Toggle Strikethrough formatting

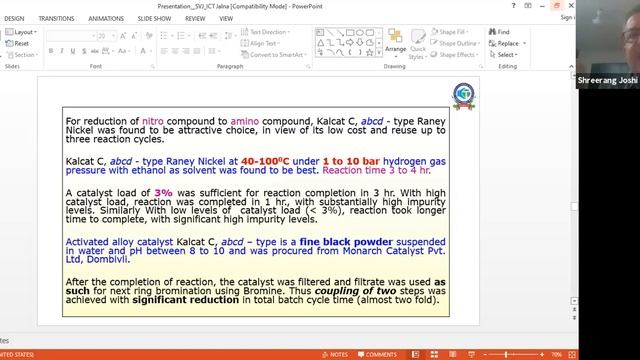(95, 51)
